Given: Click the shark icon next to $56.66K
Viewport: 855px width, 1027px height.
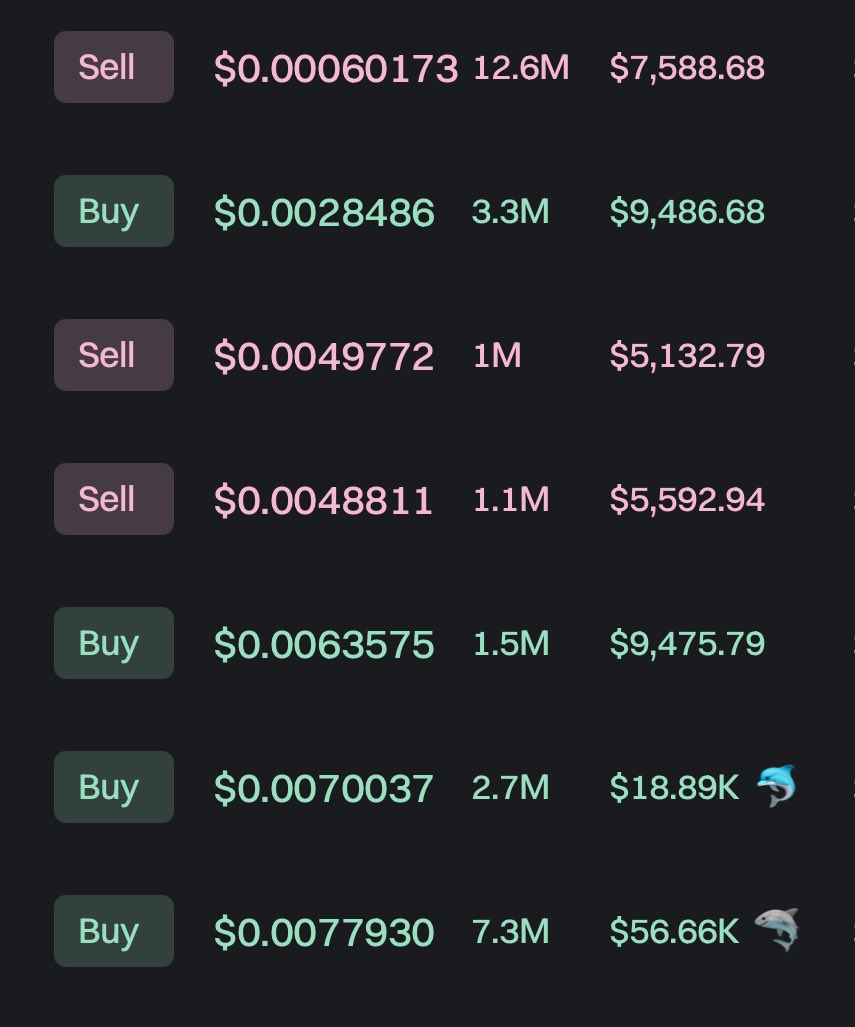Looking at the screenshot, I should pyautogui.click(x=777, y=929).
